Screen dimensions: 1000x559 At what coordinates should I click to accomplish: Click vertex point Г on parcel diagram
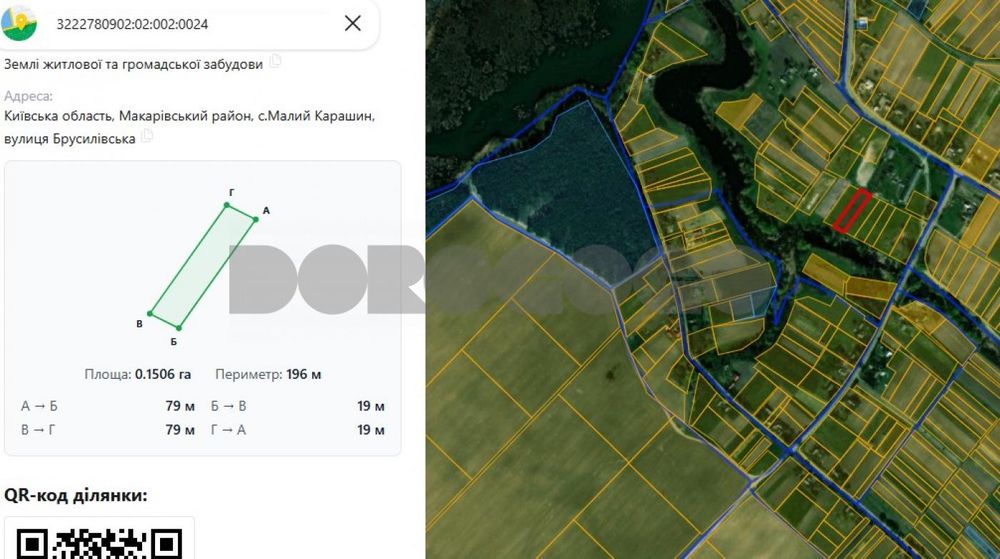click(226, 205)
